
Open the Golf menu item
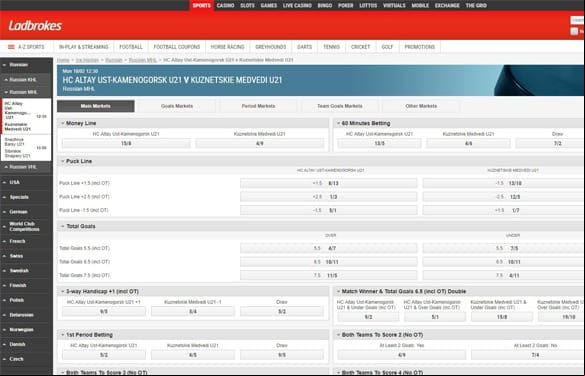(387, 47)
